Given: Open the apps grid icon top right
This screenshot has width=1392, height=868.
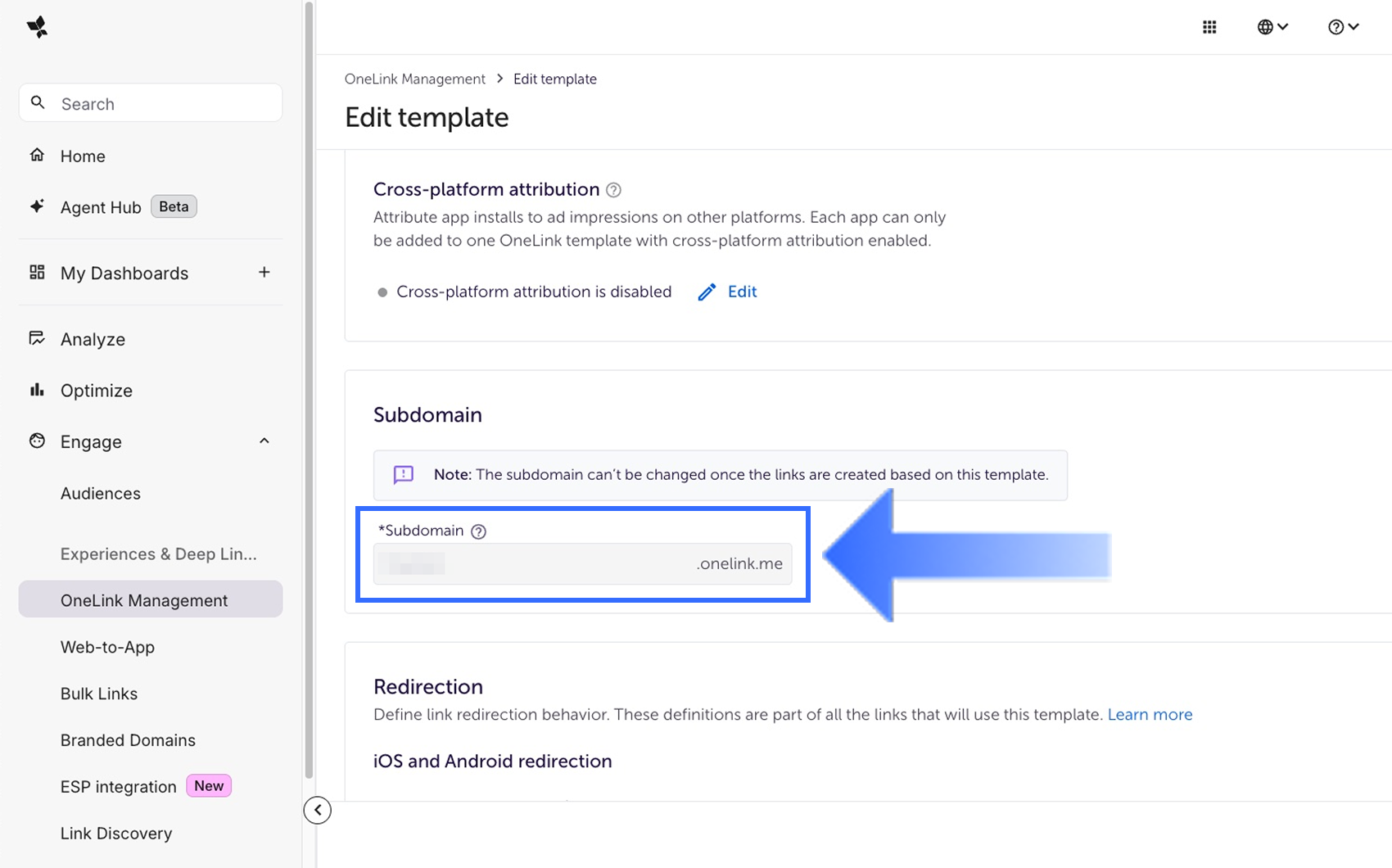Looking at the screenshot, I should [1209, 26].
